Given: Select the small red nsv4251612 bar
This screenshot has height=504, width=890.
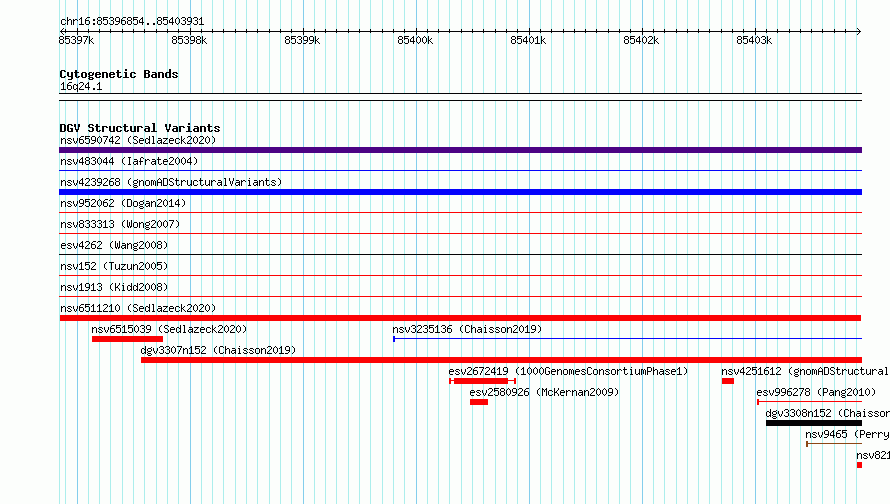Looking at the screenshot, I should pos(728,381).
